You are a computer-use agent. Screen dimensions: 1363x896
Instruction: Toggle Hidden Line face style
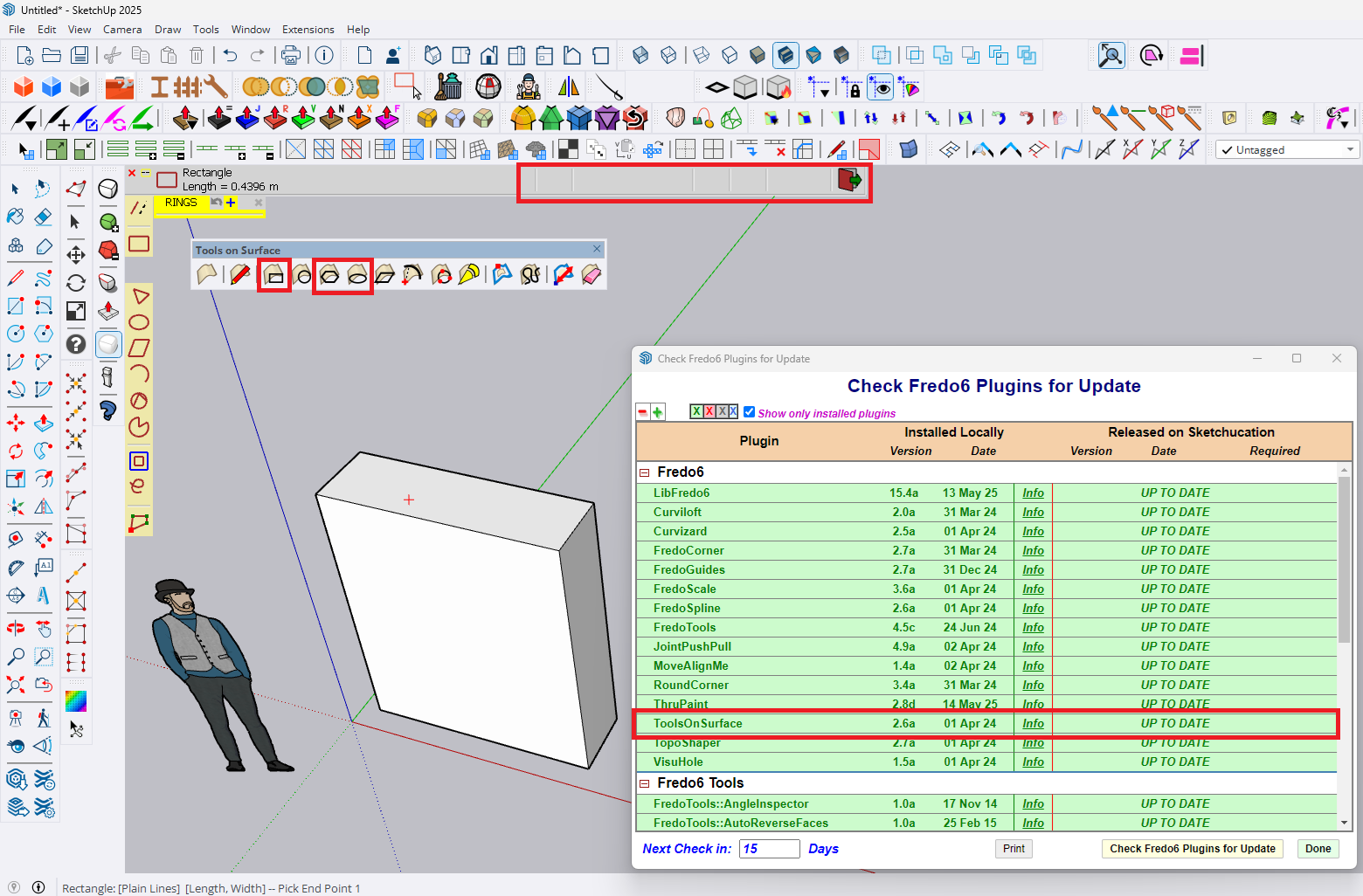[730, 55]
